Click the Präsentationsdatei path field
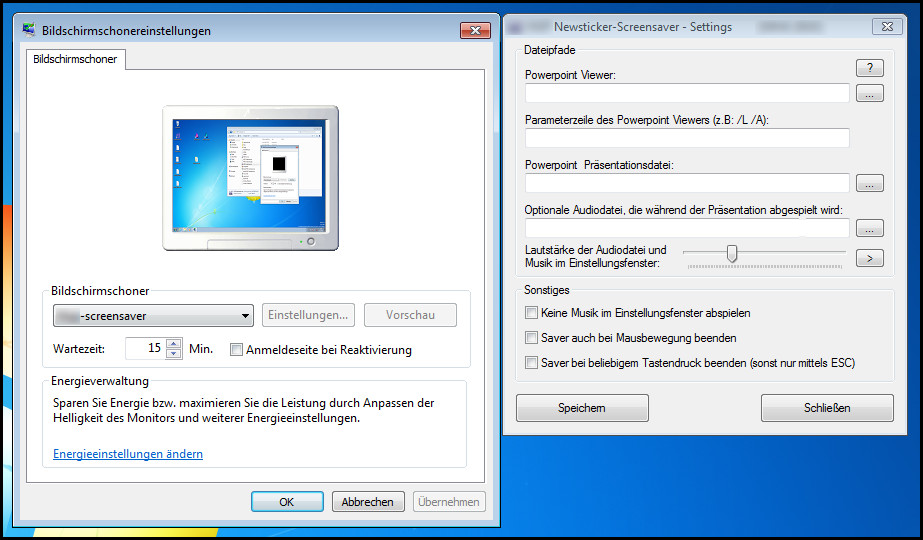The image size is (923, 540). click(687, 183)
